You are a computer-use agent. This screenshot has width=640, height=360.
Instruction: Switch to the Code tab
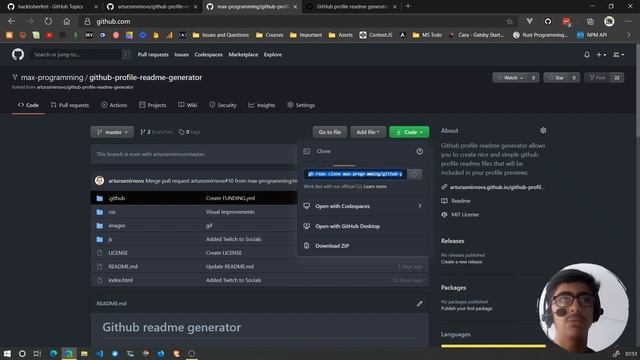click(28, 105)
